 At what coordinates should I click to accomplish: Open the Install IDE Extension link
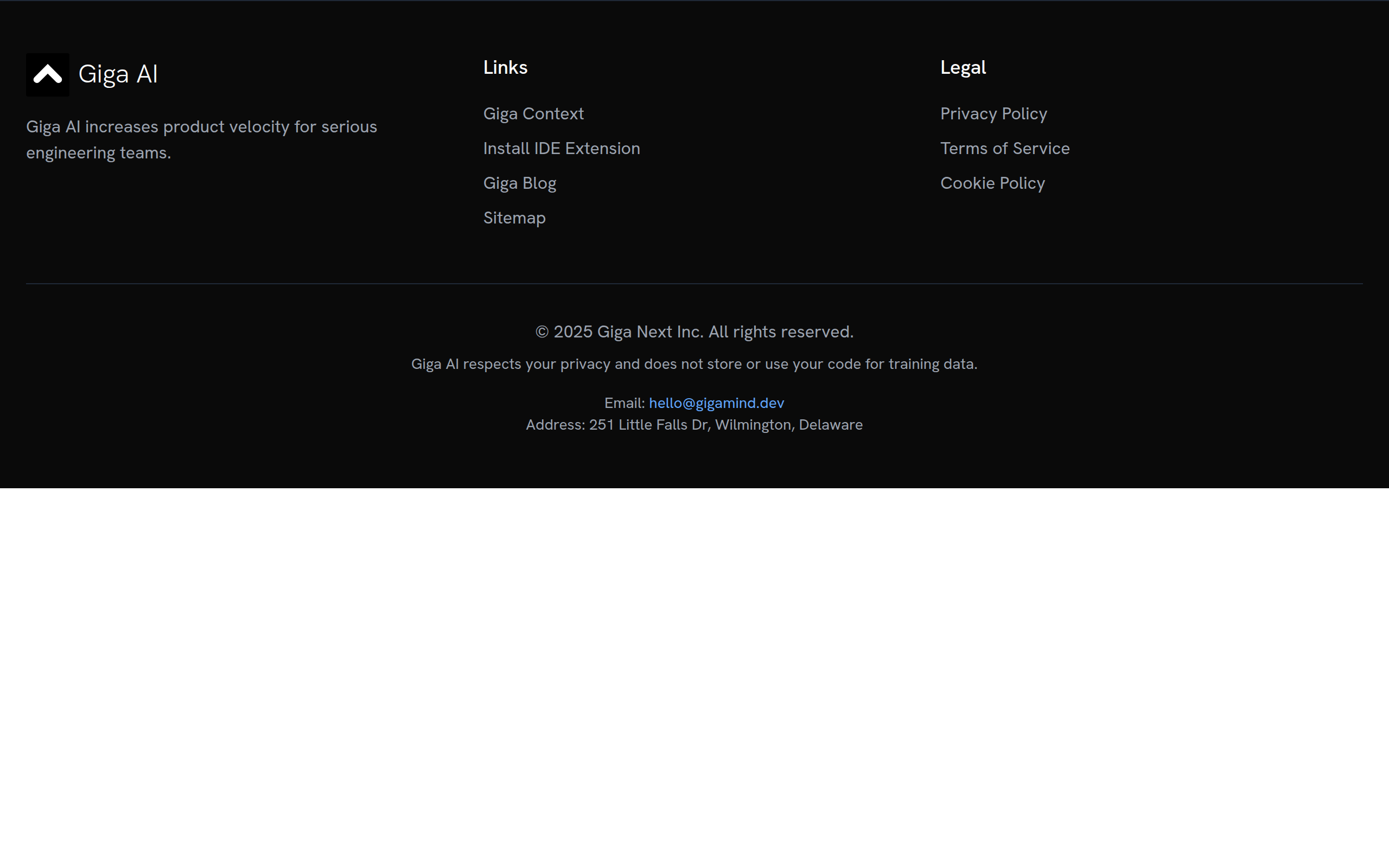[x=562, y=149]
